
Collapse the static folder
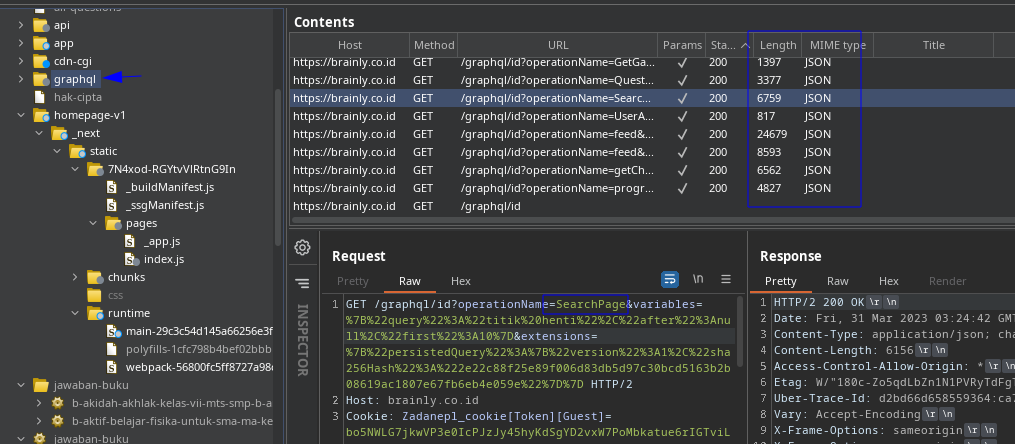point(57,151)
